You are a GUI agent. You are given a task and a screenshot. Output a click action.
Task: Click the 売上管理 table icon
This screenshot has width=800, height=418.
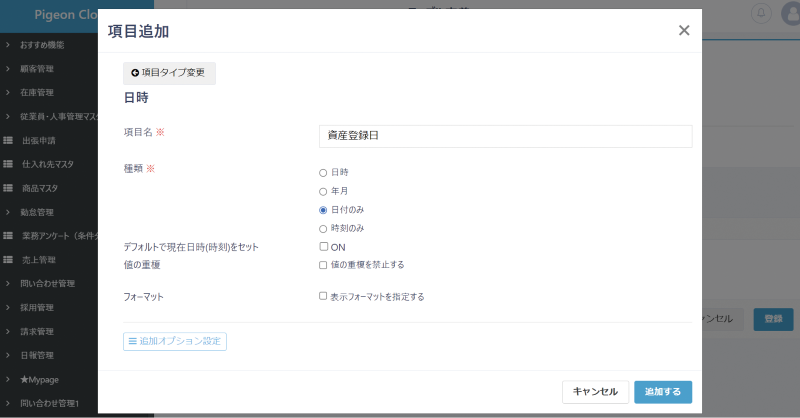tap(8, 260)
